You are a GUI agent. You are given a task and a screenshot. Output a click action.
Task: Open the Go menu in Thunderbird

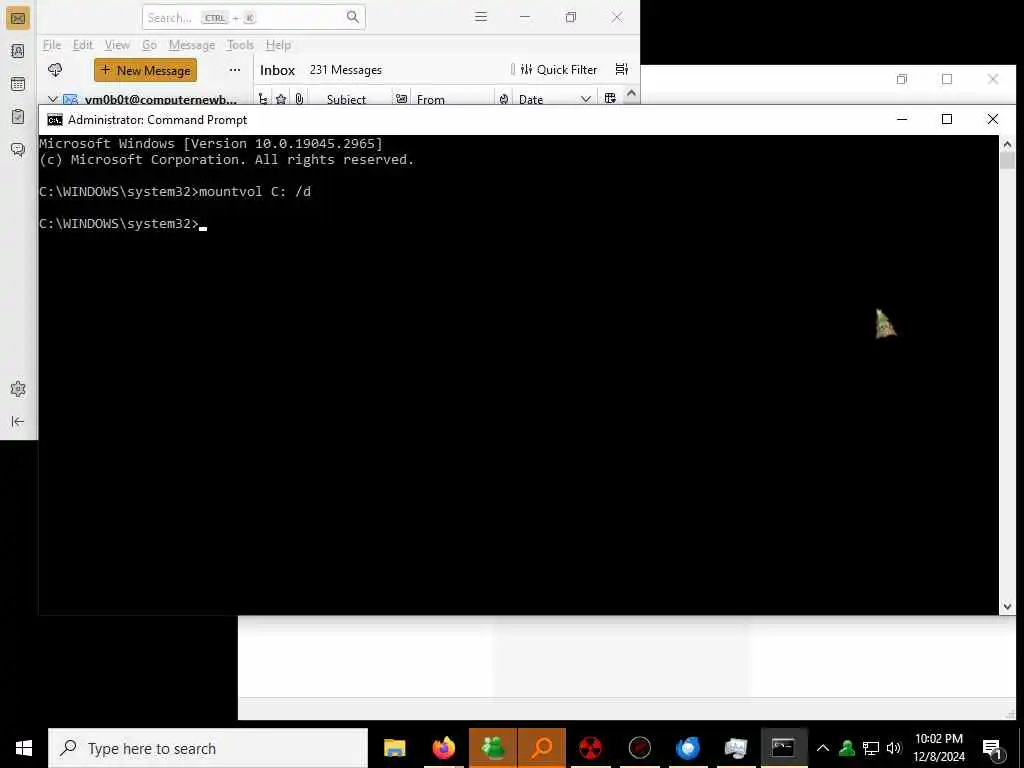coord(150,45)
